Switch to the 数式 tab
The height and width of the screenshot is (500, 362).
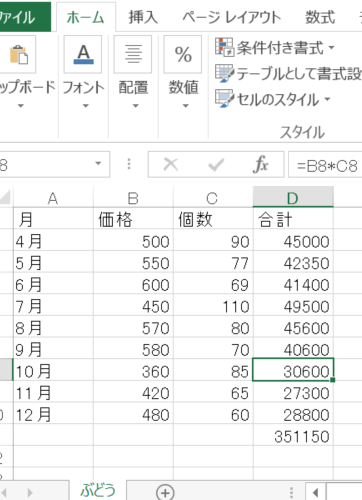click(x=320, y=17)
